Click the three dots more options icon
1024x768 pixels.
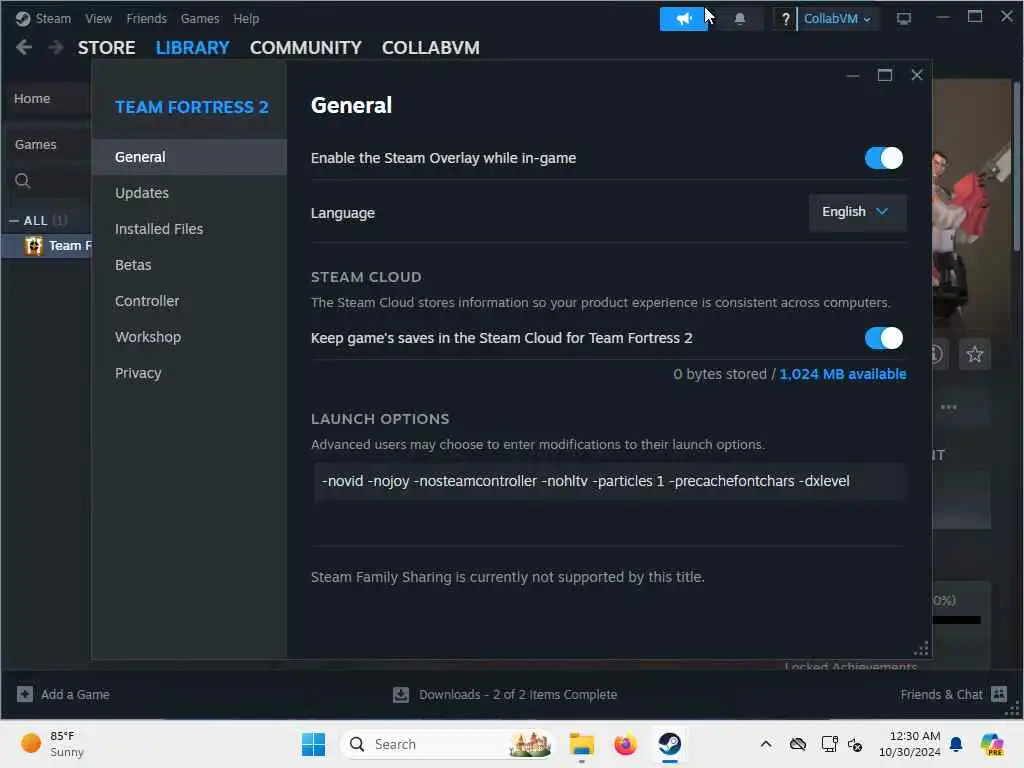tap(948, 407)
